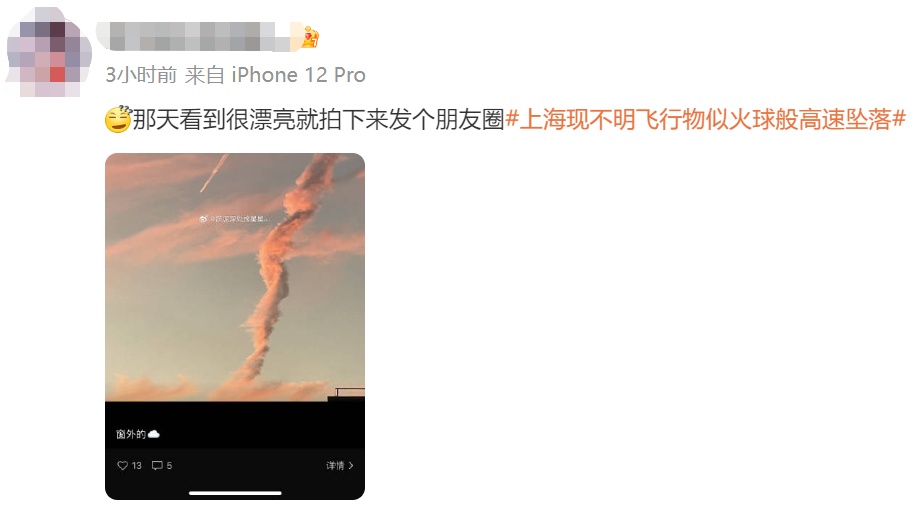Click the rooftop railing in photo corner
Image resolution: width=920 pixels, height=514 pixels.
coord(347,393)
